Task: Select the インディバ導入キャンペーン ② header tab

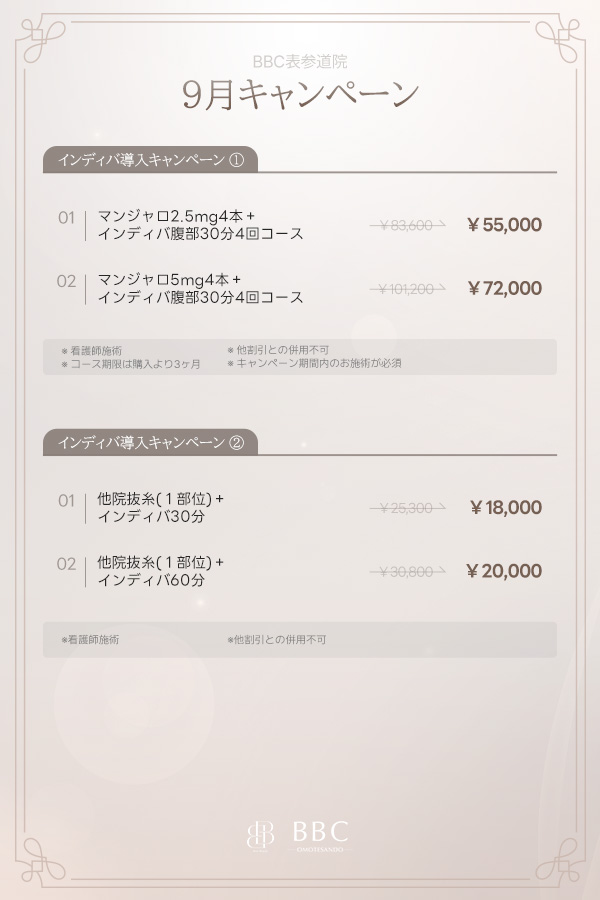Action: 150,443
